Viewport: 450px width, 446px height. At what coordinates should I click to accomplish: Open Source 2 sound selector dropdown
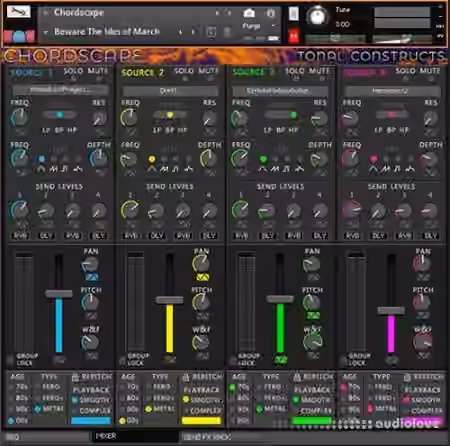click(x=170, y=91)
